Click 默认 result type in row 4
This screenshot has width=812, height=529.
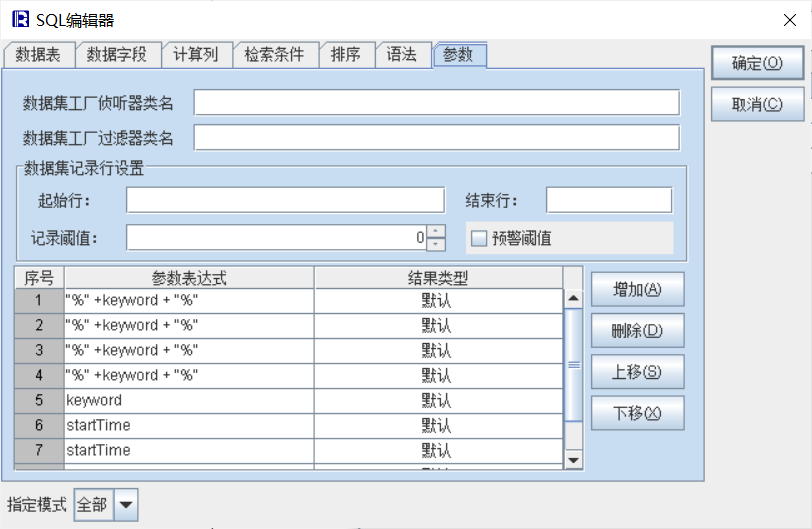(x=438, y=375)
